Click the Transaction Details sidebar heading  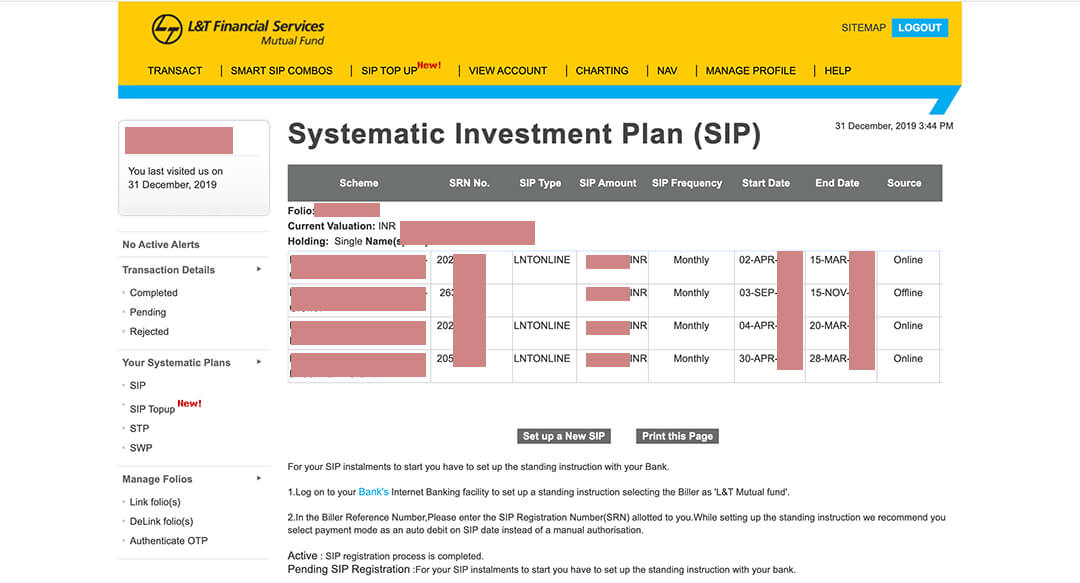(169, 269)
